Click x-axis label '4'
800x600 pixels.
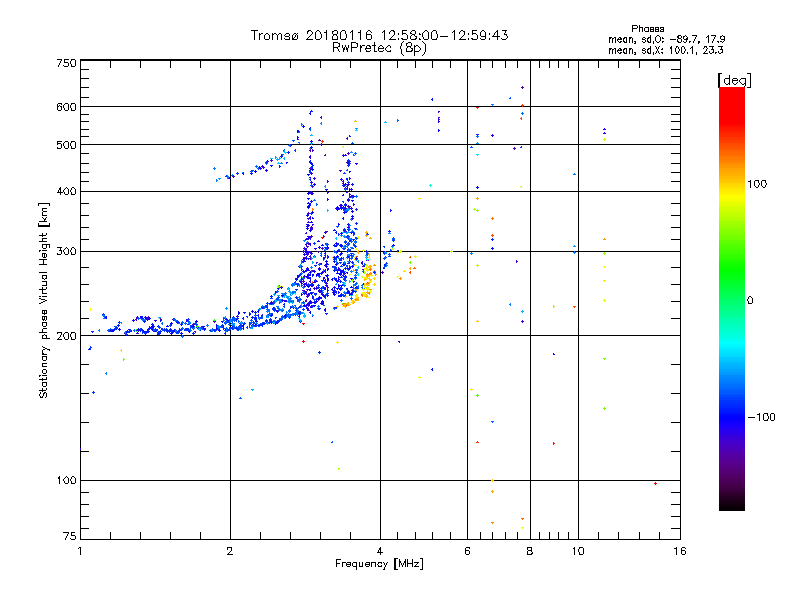(x=380, y=551)
